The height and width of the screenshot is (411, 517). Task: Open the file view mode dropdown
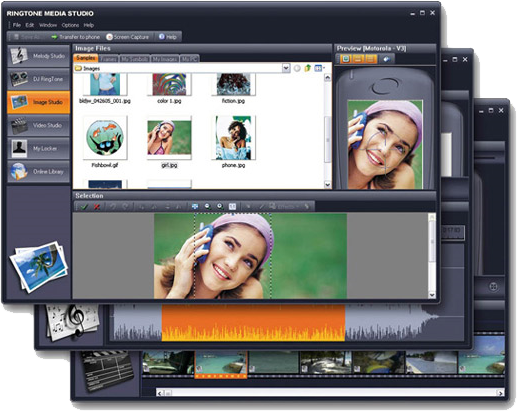coord(319,68)
